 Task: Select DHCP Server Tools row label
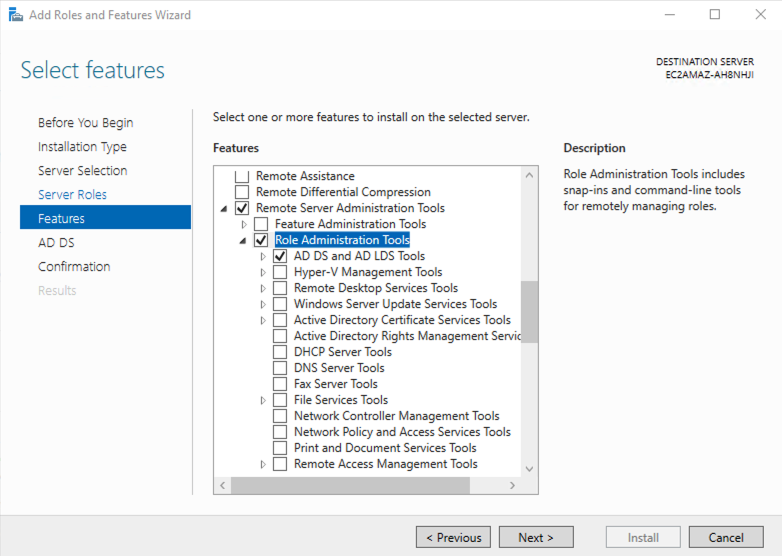click(x=343, y=352)
